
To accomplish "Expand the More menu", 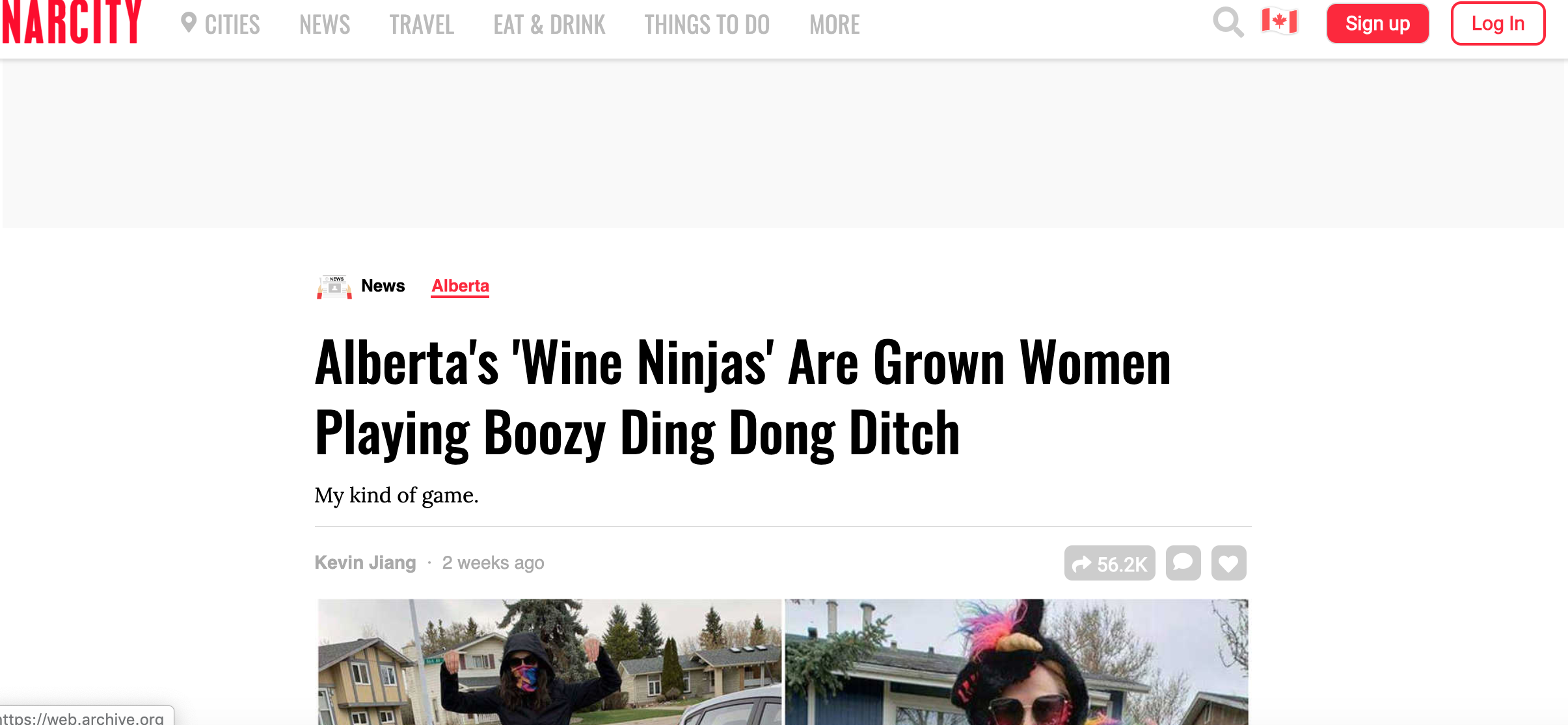I will (834, 25).
